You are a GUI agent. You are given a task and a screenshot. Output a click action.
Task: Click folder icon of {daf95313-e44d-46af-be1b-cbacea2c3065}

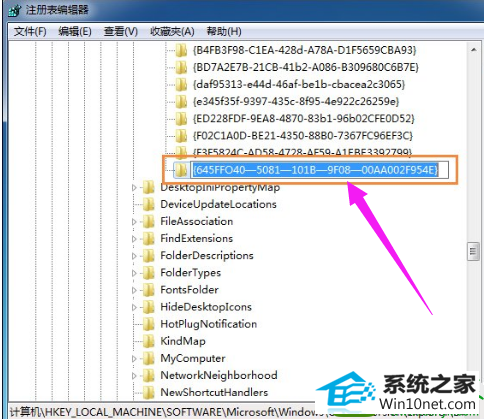(181, 85)
